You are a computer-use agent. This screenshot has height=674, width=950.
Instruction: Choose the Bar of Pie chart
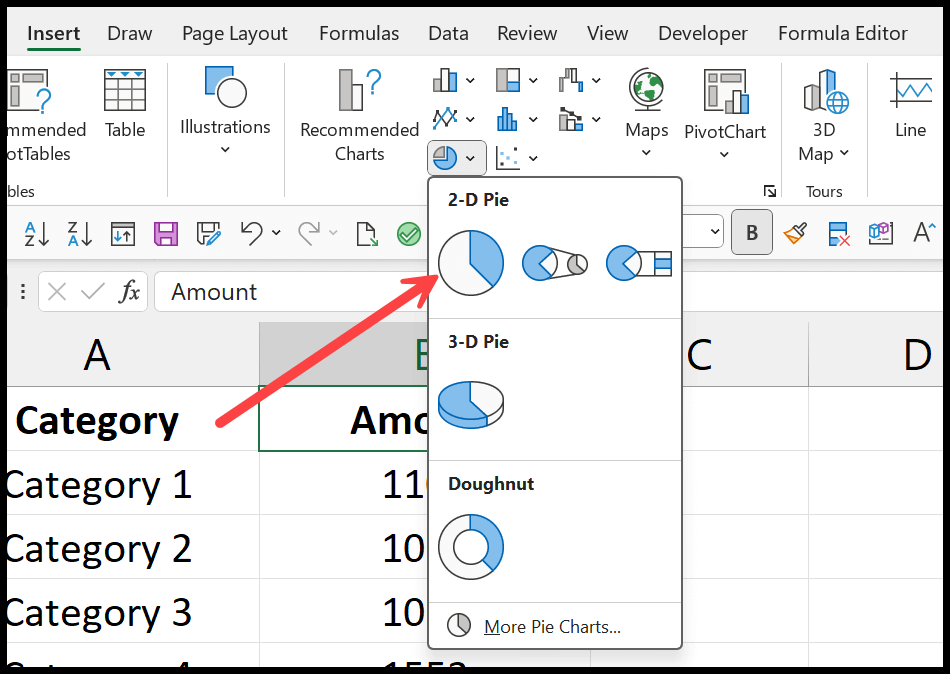pyautogui.click(x=639, y=263)
